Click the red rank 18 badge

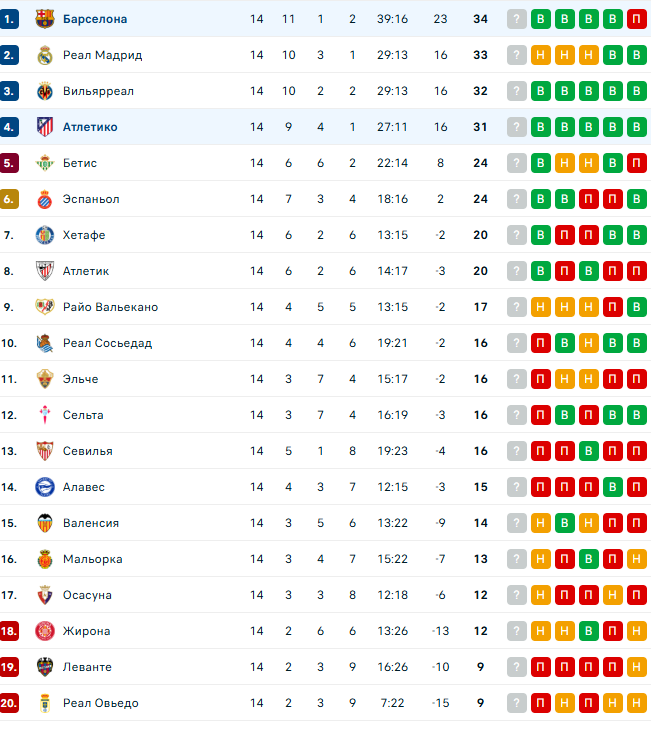pyautogui.click(x=10, y=631)
